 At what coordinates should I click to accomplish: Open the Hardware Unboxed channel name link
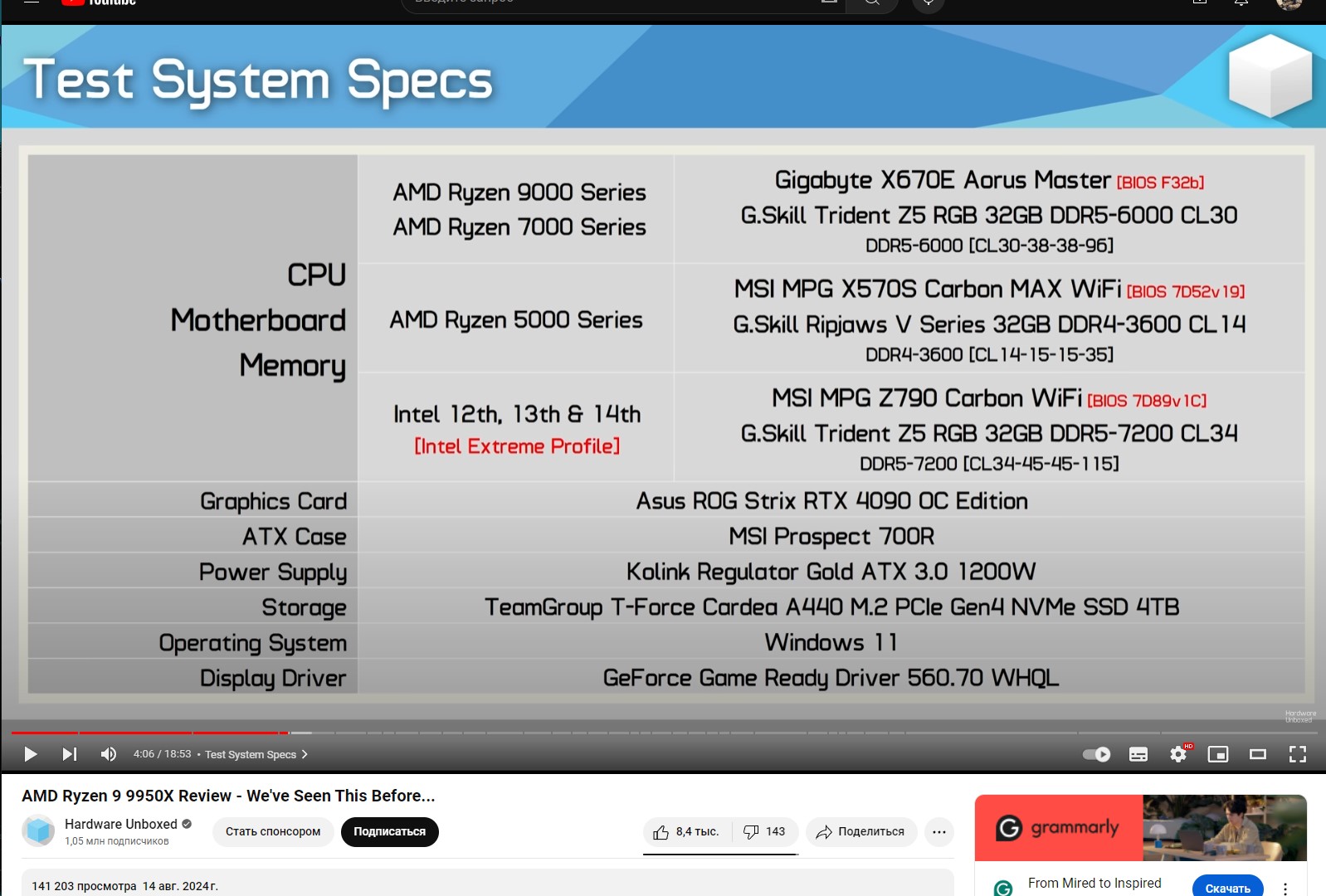tap(121, 824)
